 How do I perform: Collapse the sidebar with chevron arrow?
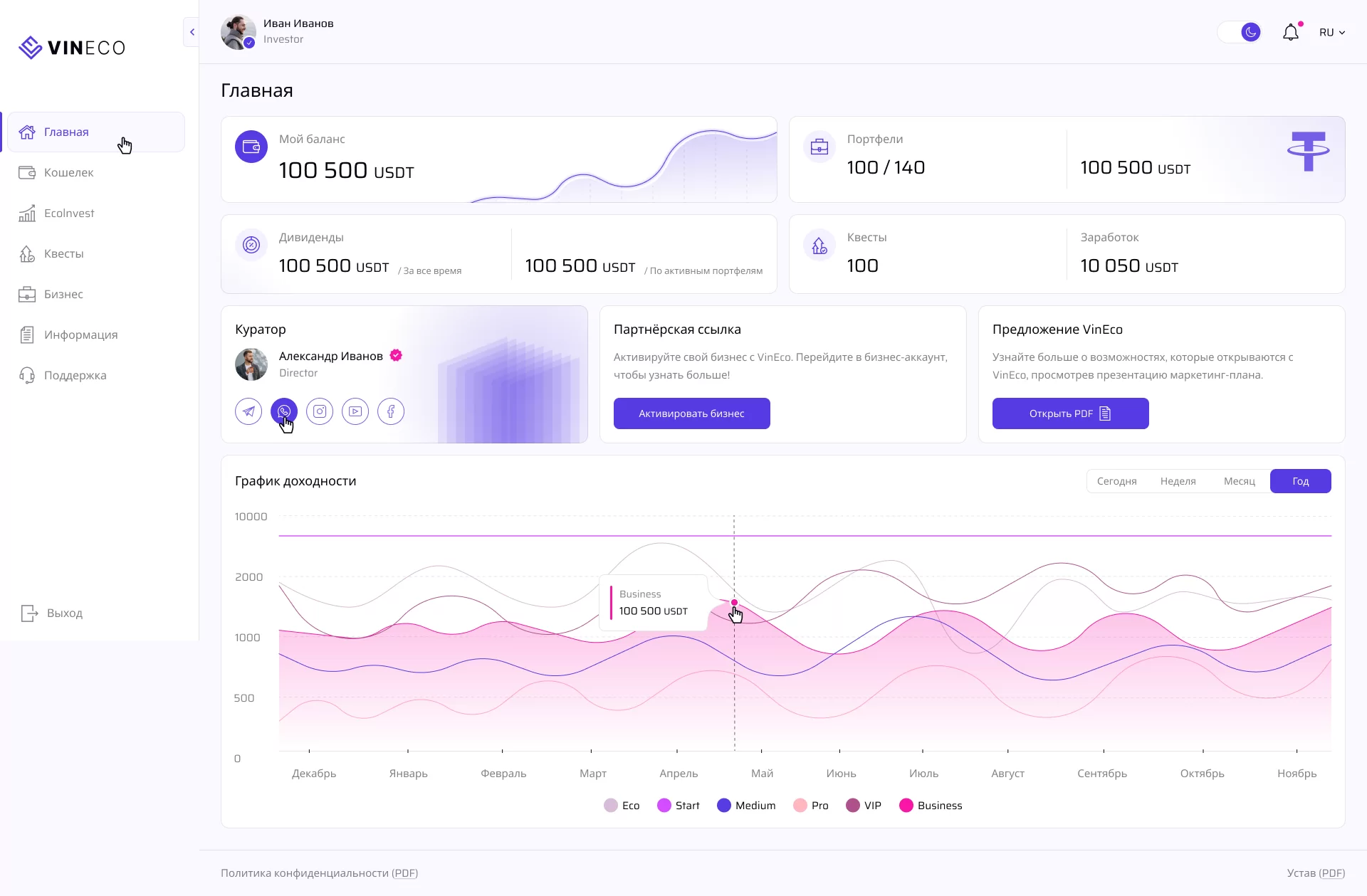point(192,32)
